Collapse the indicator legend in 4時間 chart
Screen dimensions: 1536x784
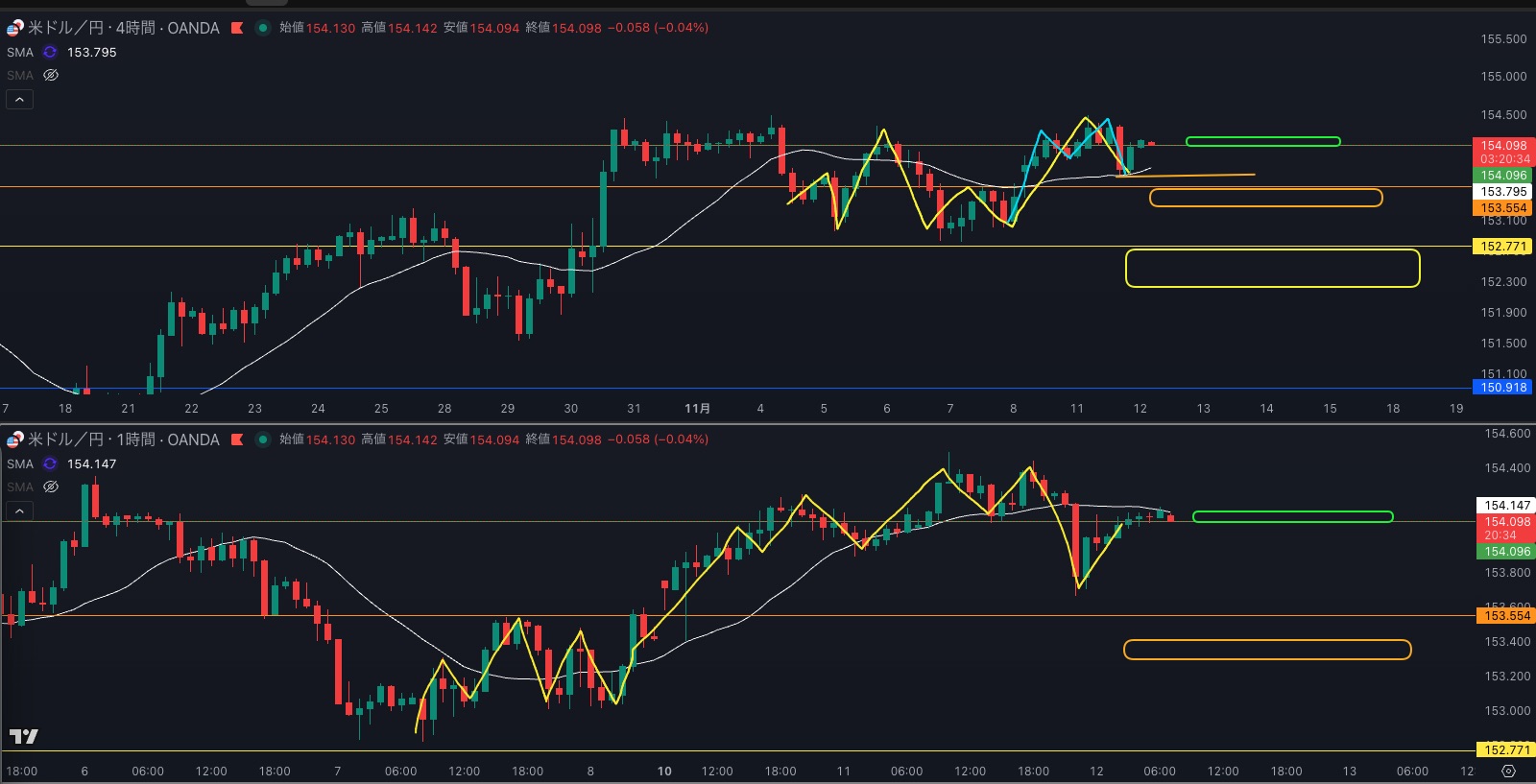(x=19, y=99)
